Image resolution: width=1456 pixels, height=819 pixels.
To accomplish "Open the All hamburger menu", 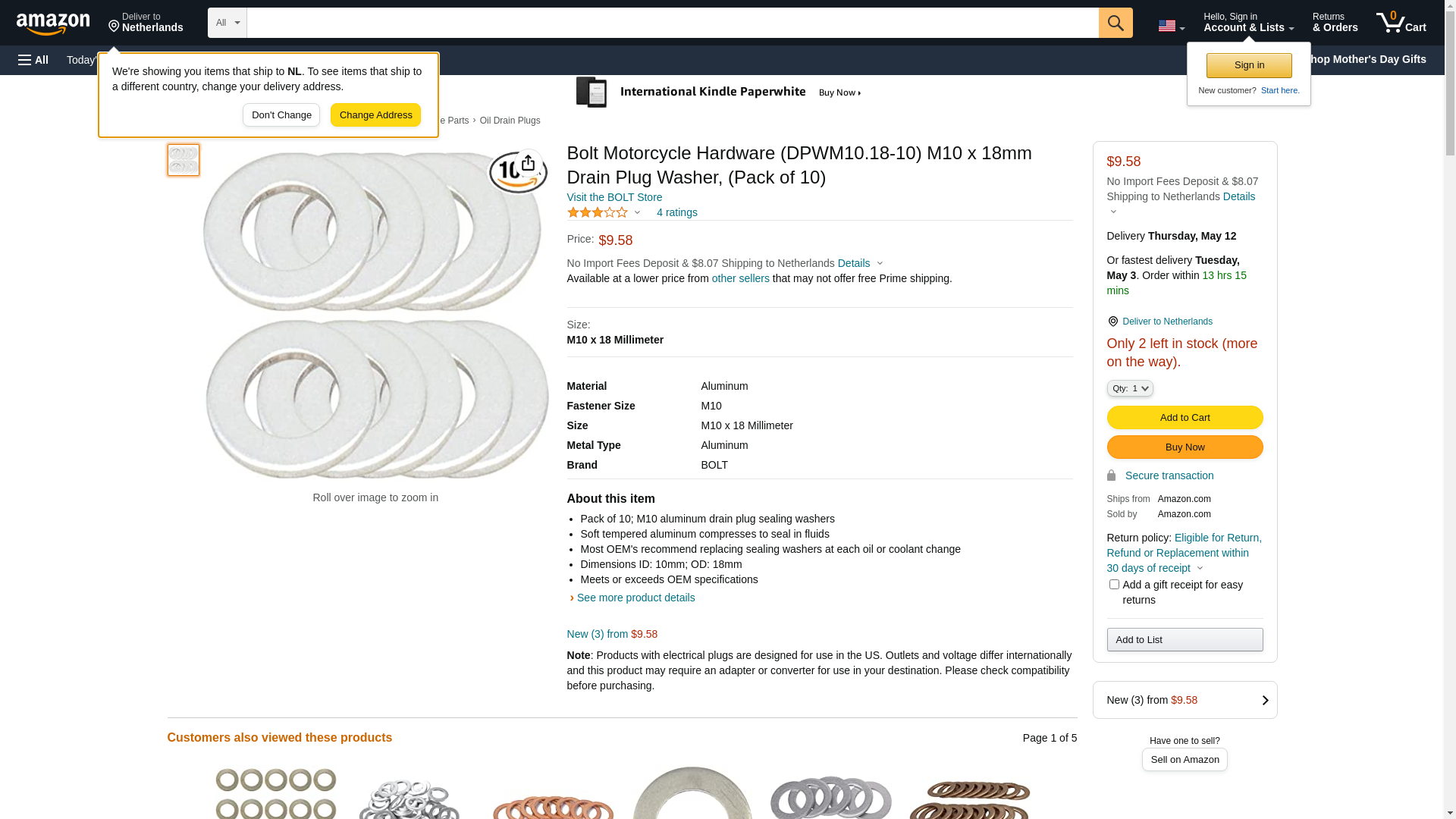I will pyautogui.click(x=33, y=60).
